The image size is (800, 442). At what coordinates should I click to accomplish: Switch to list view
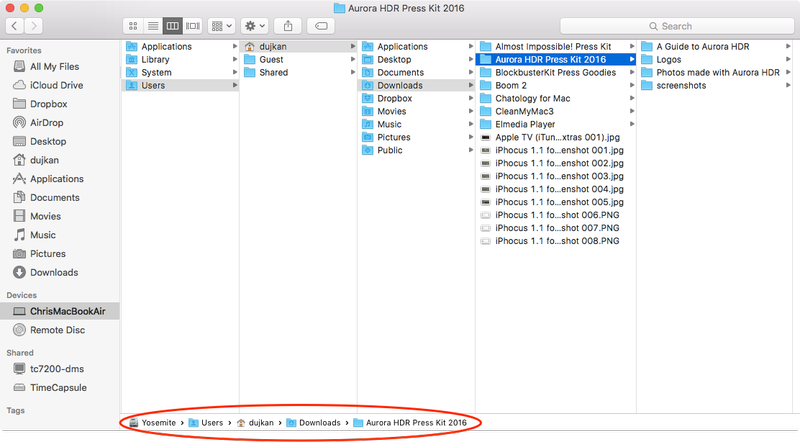point(153,26)
